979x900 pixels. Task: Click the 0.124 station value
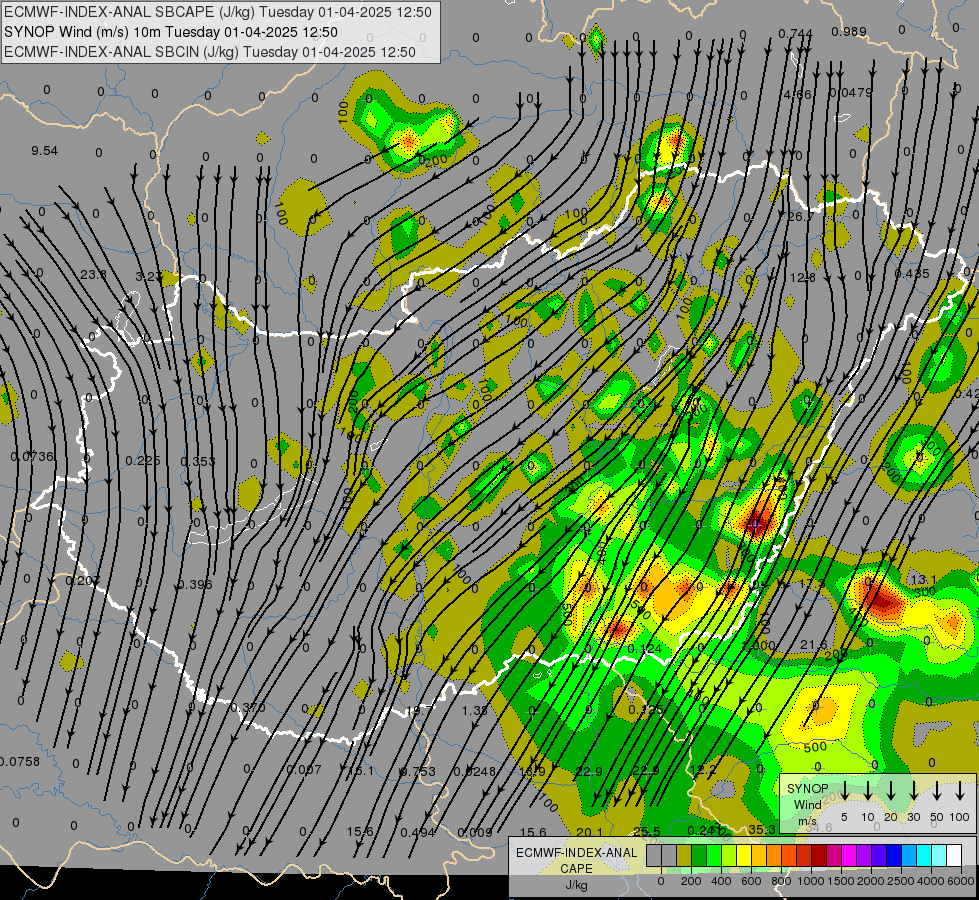645,649
